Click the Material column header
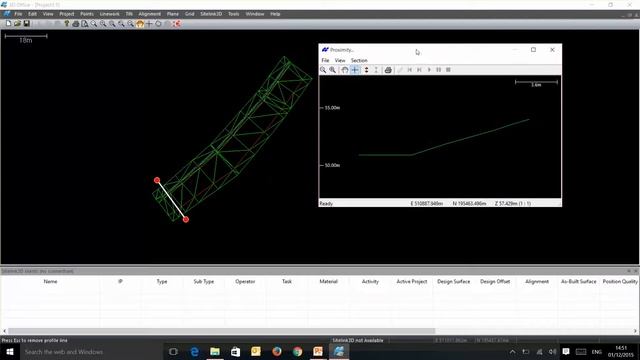 point(329,282)
